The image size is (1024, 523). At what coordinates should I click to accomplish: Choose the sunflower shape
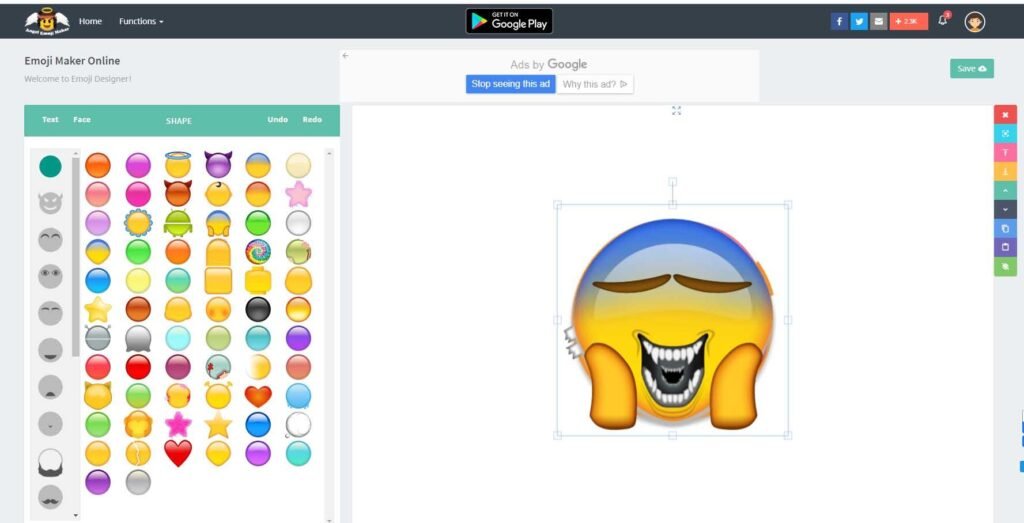pyautogui.click(x=138, y=223)
